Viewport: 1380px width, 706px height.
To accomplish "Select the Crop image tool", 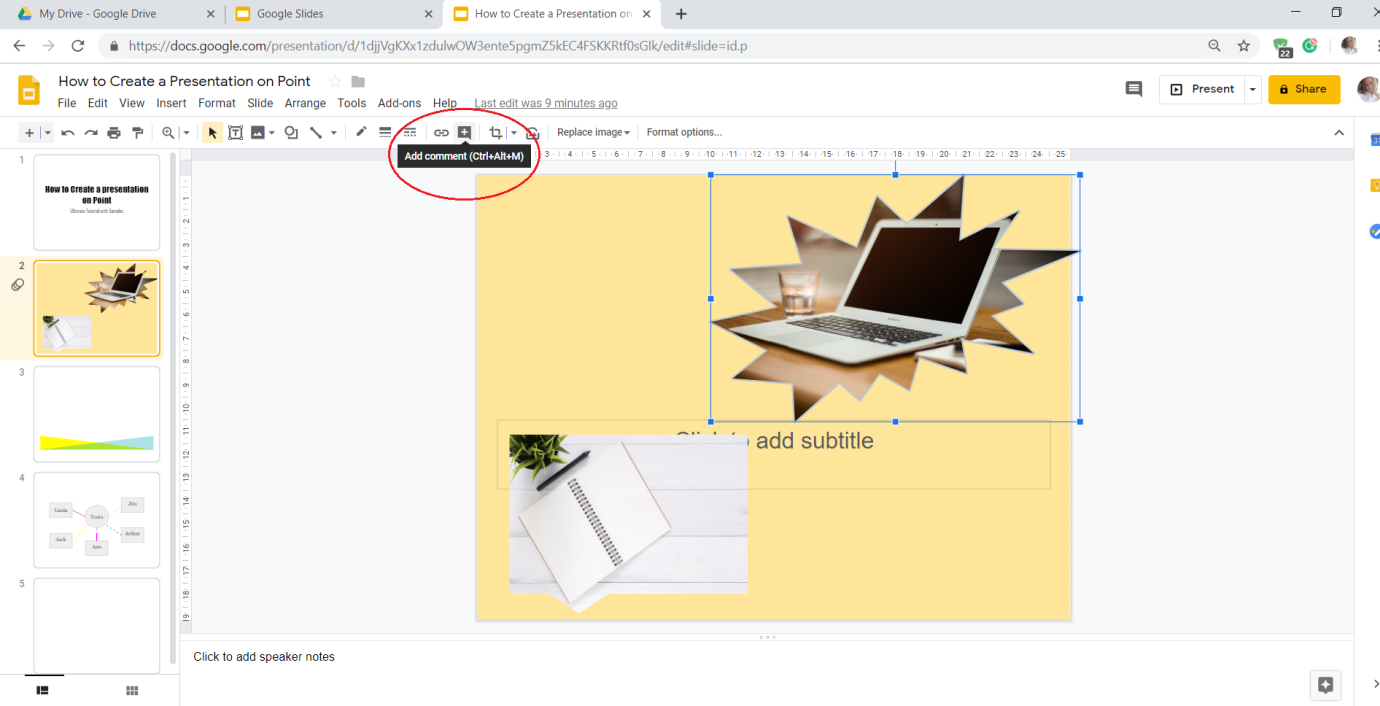I will coord(495,132).
